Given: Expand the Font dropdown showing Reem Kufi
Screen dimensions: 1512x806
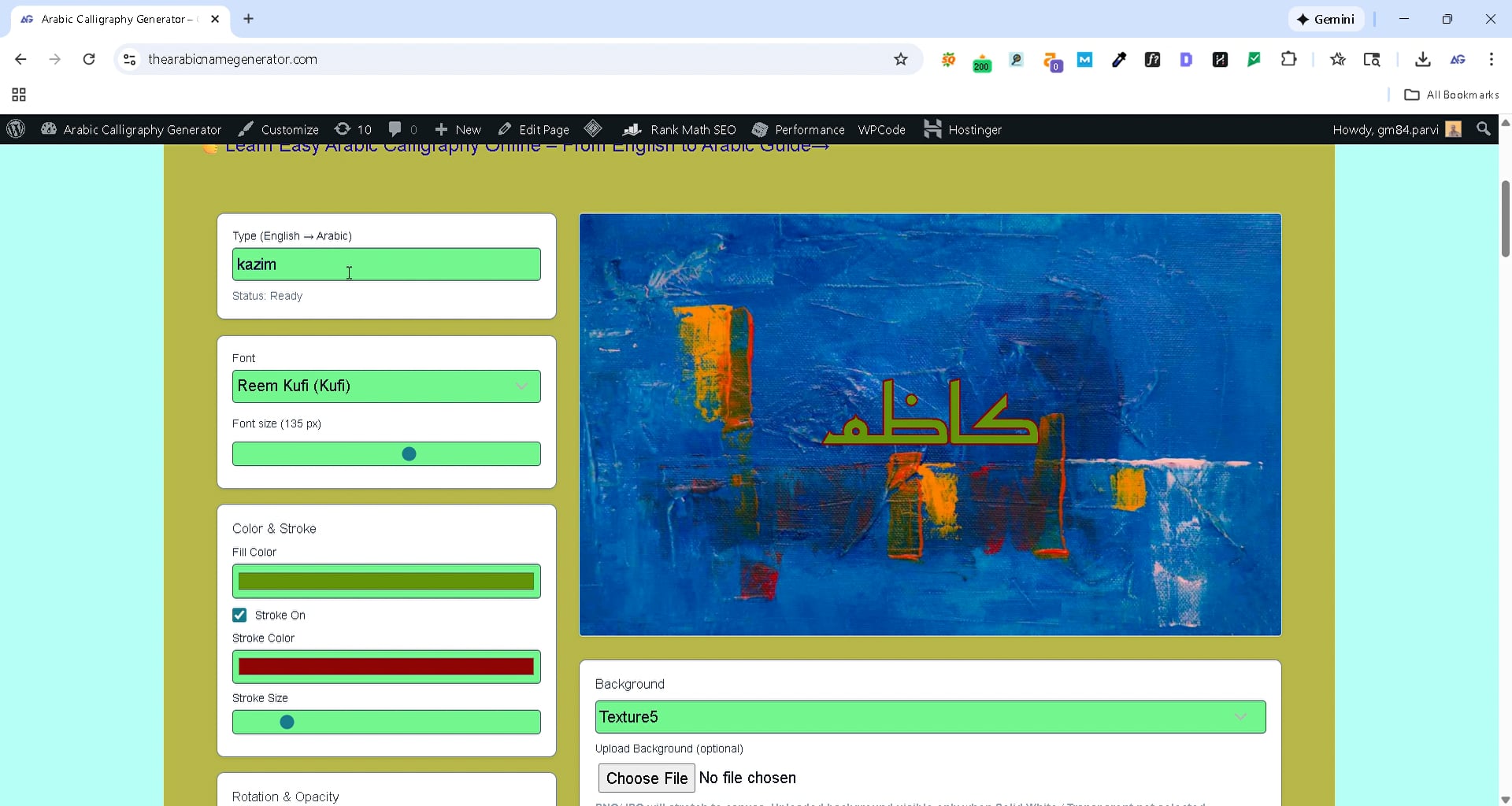Looking at the screenshot, I should tap(386, 386).
